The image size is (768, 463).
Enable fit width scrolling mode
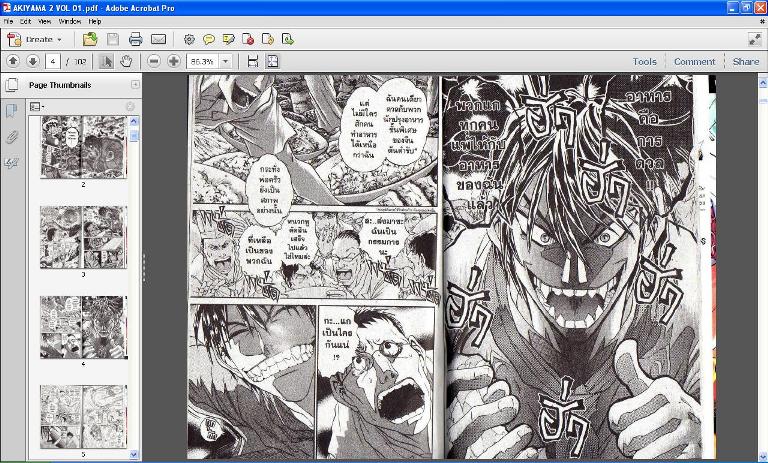coord(253,61)
